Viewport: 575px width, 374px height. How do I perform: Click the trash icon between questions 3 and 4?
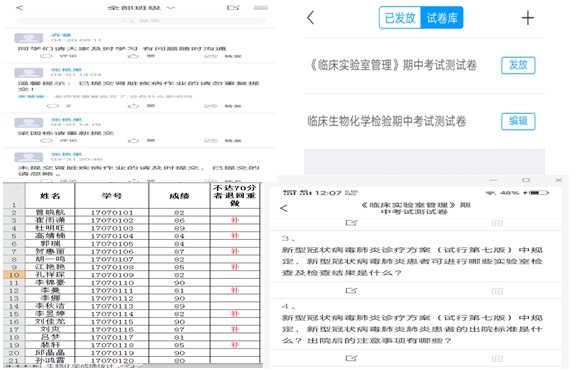tap(497, 291)
